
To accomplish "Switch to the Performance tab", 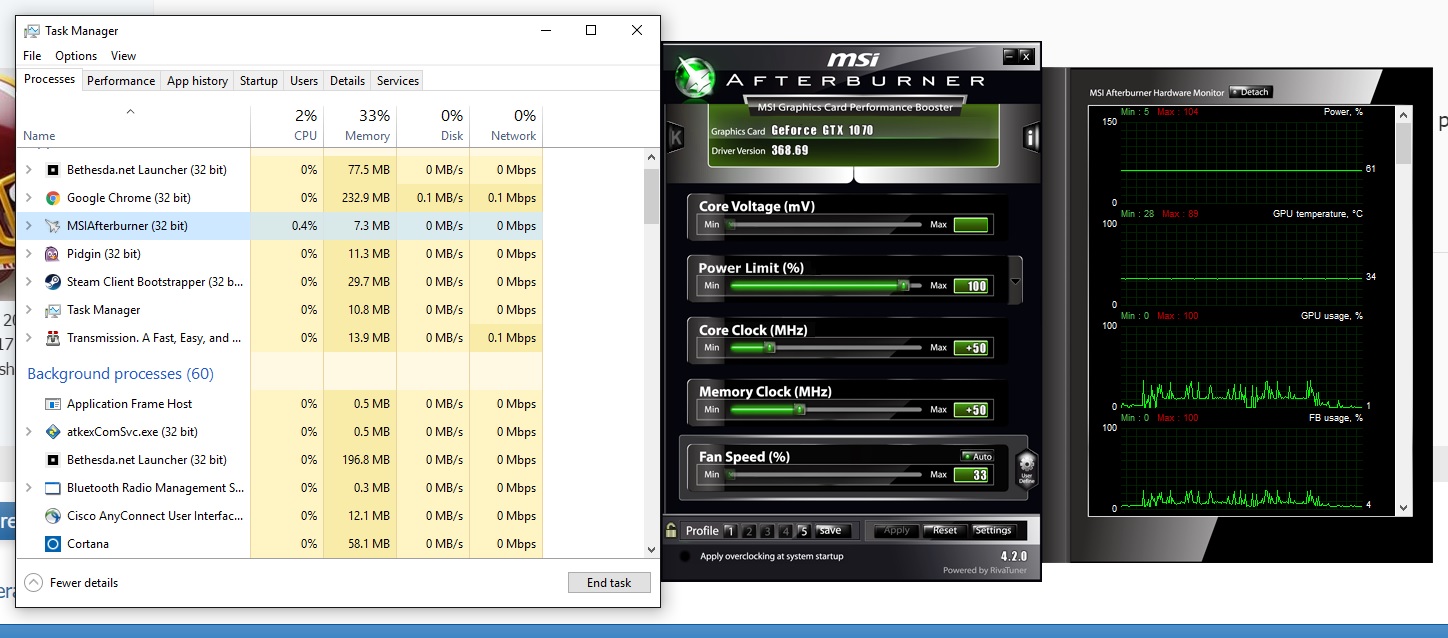I will coord(121,81).
